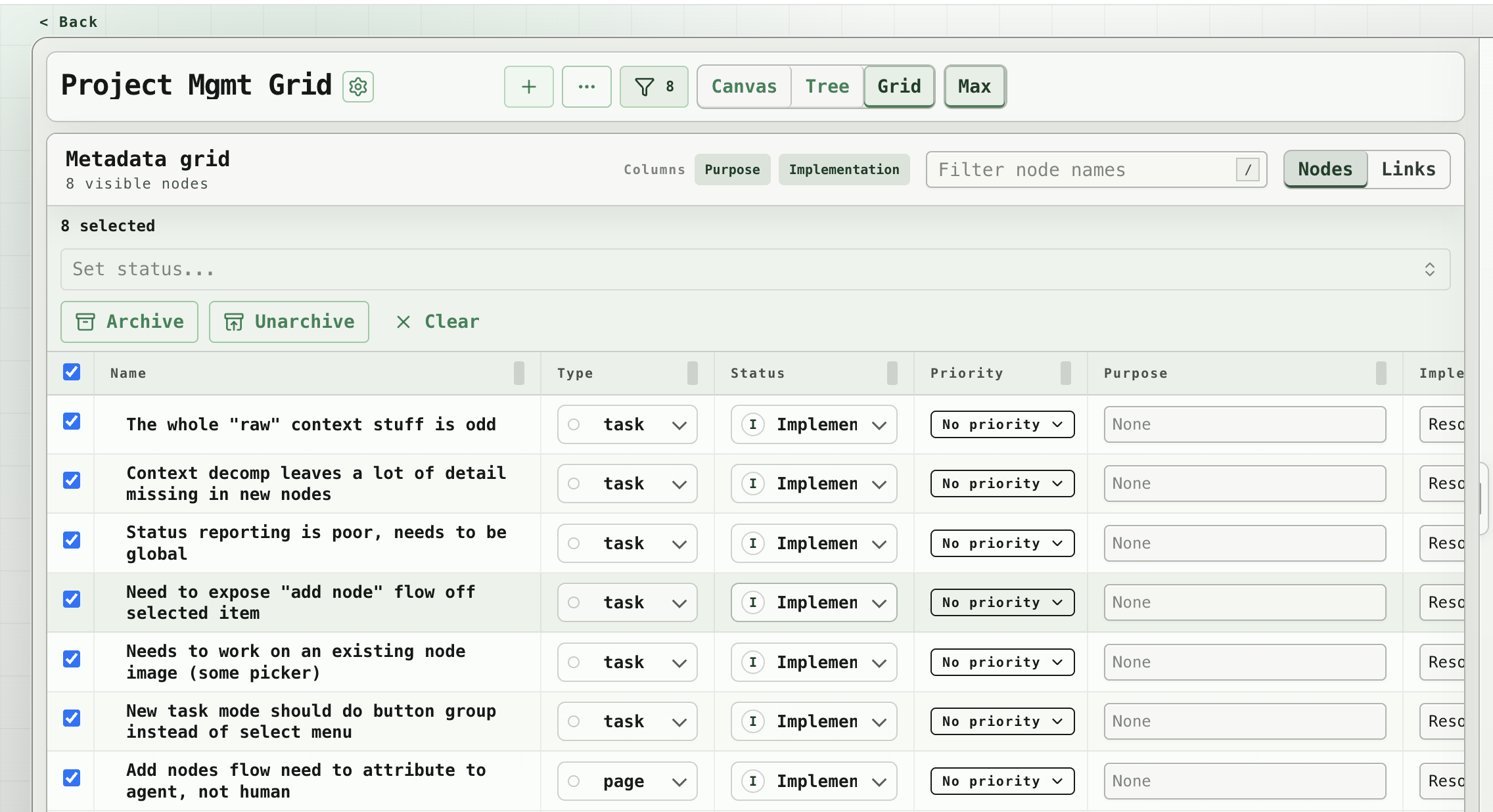Viewport: 1493px width, 812px height.
Task: Open settings gear next to Project Mgmt Grid
Action: click(358, 87)
